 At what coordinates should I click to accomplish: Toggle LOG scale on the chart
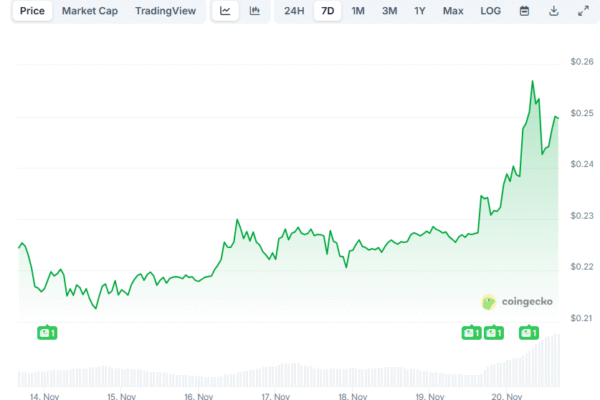click(x=490, y=11)
